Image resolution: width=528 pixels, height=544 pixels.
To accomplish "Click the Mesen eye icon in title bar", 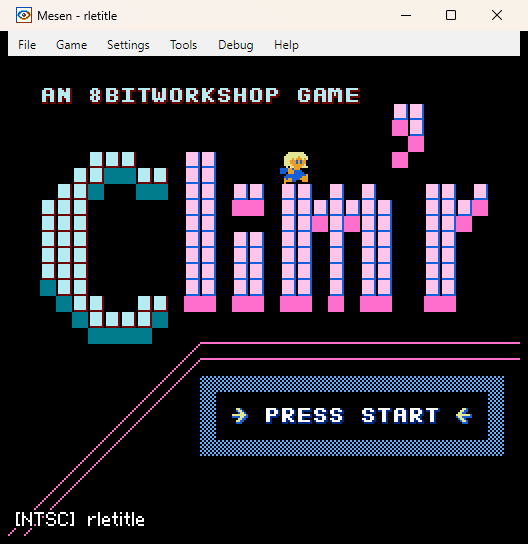I will (24, 15).
